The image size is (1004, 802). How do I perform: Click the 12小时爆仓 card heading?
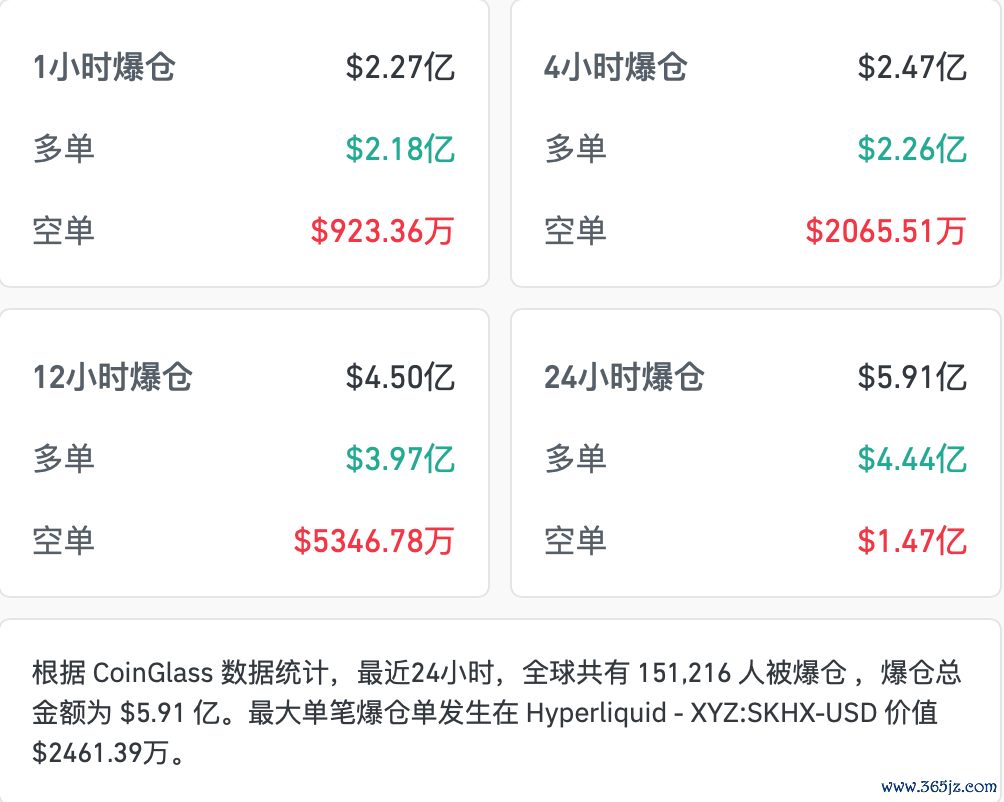click(113, 377)
